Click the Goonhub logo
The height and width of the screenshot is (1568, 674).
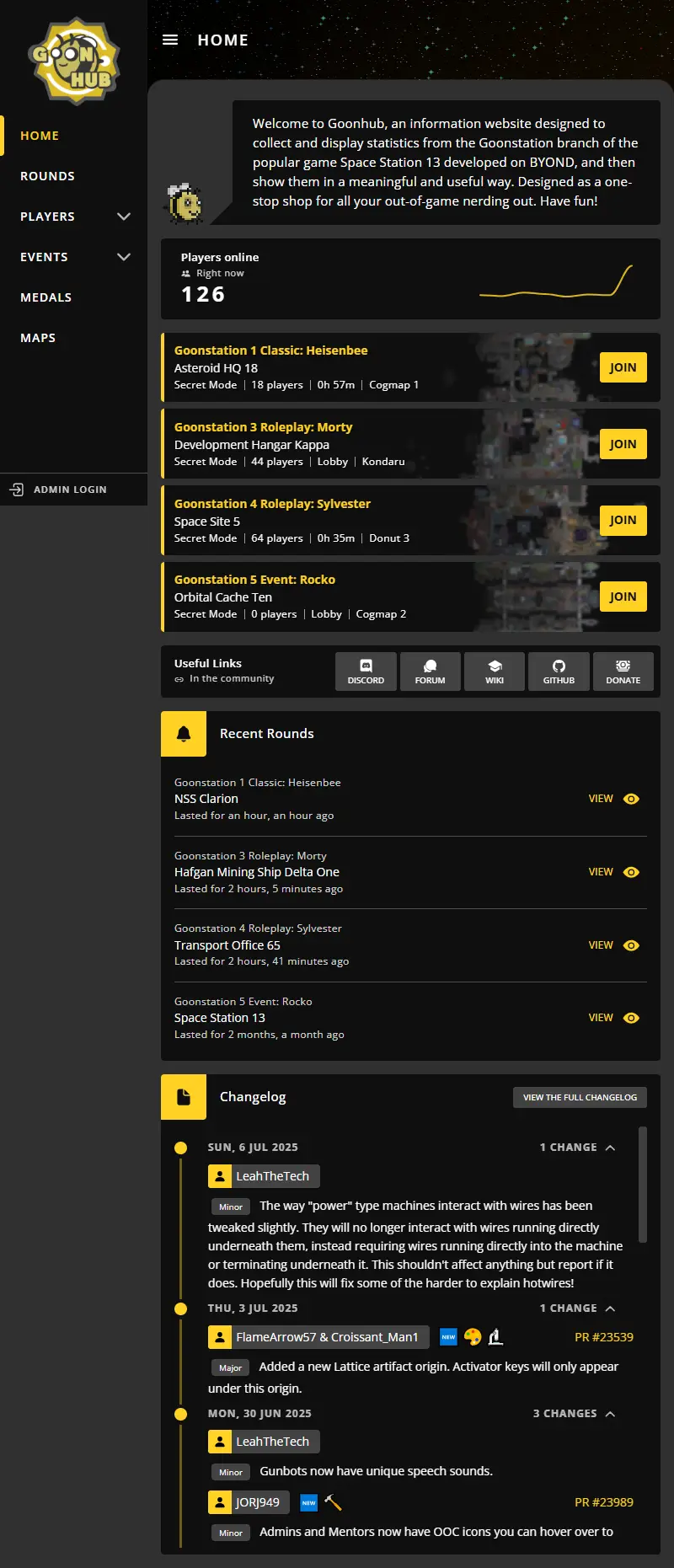coord(75,62)
